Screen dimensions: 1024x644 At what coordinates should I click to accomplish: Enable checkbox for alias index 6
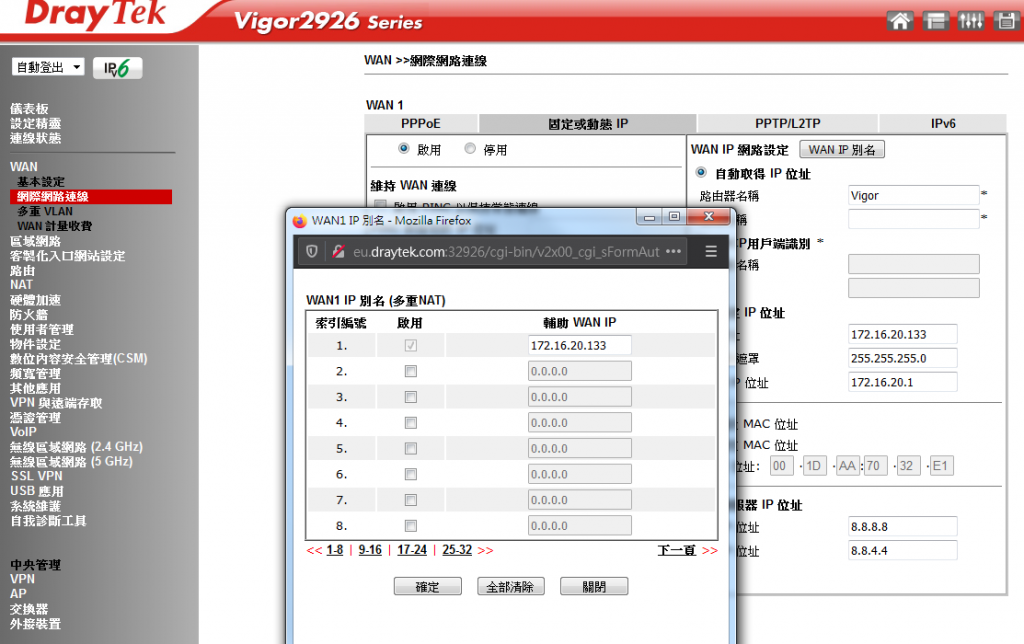pyautogui.click(x=411, y=474)
